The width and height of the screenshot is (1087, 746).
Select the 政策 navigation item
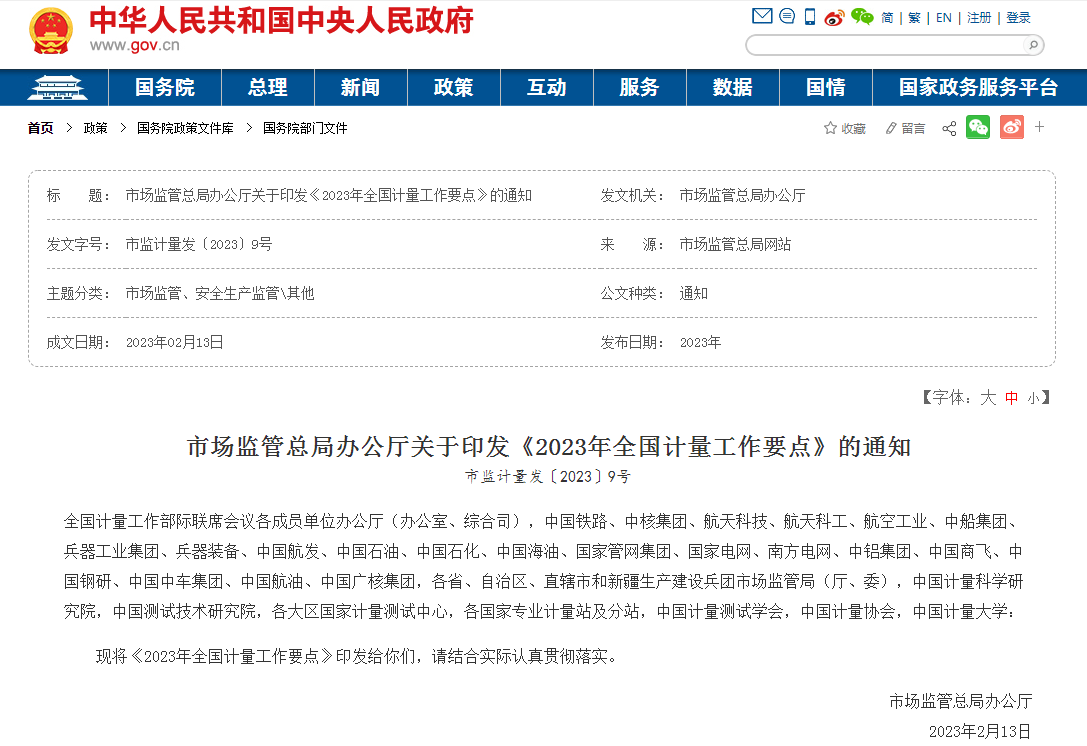pyautogui.click(x=453, y=87)
